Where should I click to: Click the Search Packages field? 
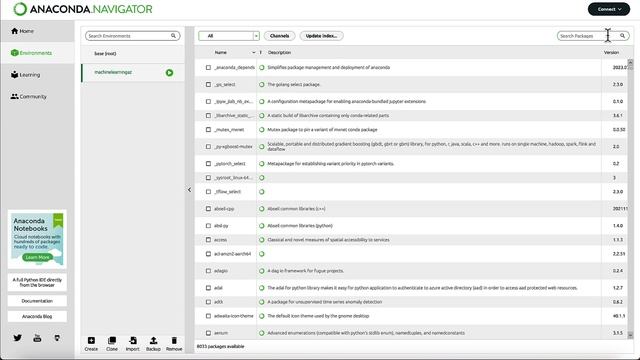[593, 36]
